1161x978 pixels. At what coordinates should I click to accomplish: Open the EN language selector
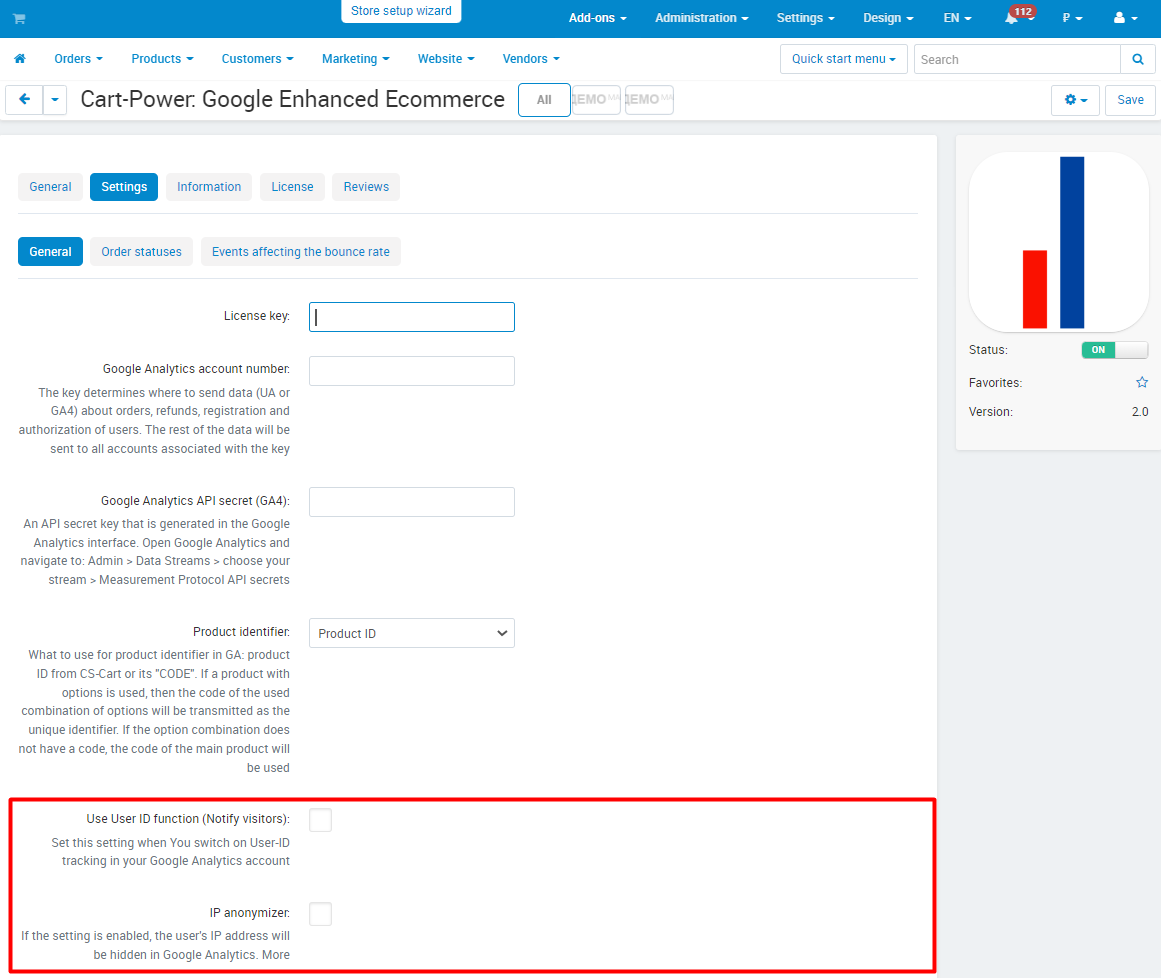957,18
